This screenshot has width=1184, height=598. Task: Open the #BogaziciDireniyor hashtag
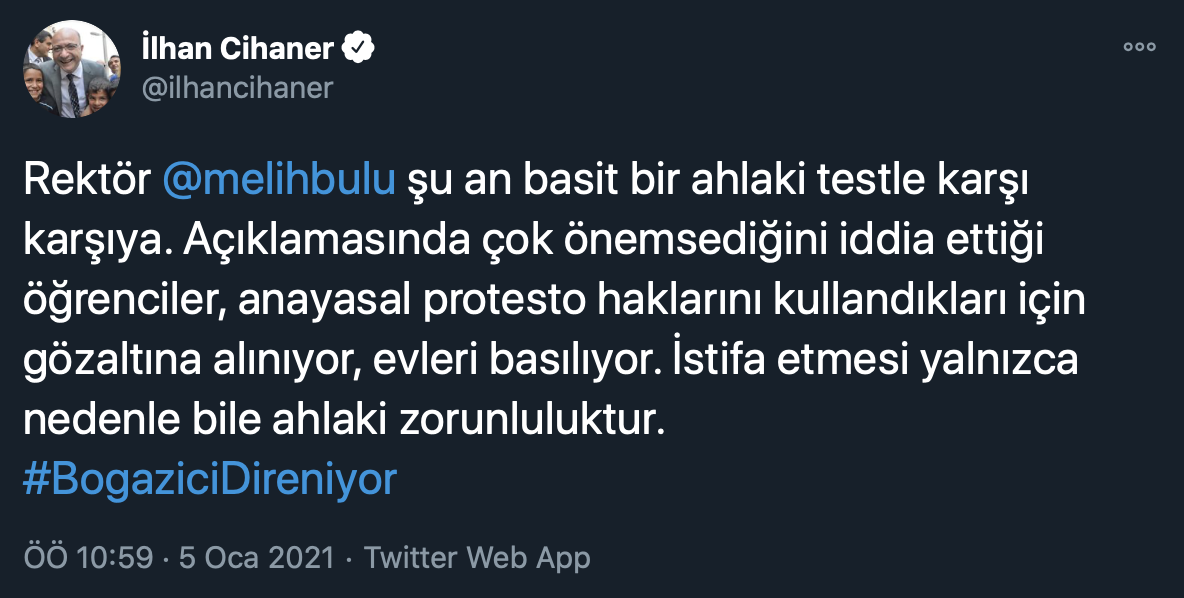coord(209,479)
